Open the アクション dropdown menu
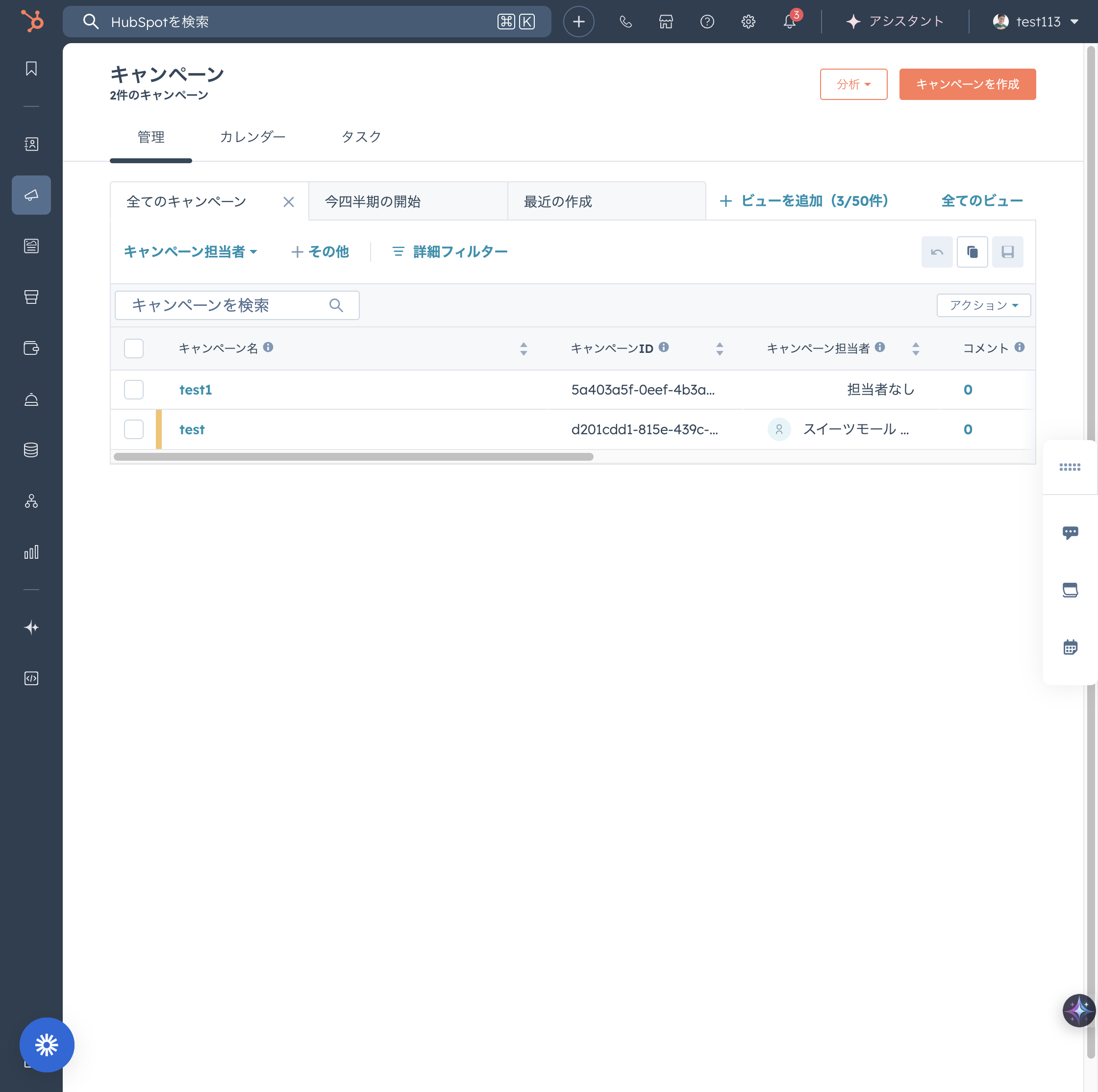Viewport: 1098px width, 1092px height. point(983,305)
